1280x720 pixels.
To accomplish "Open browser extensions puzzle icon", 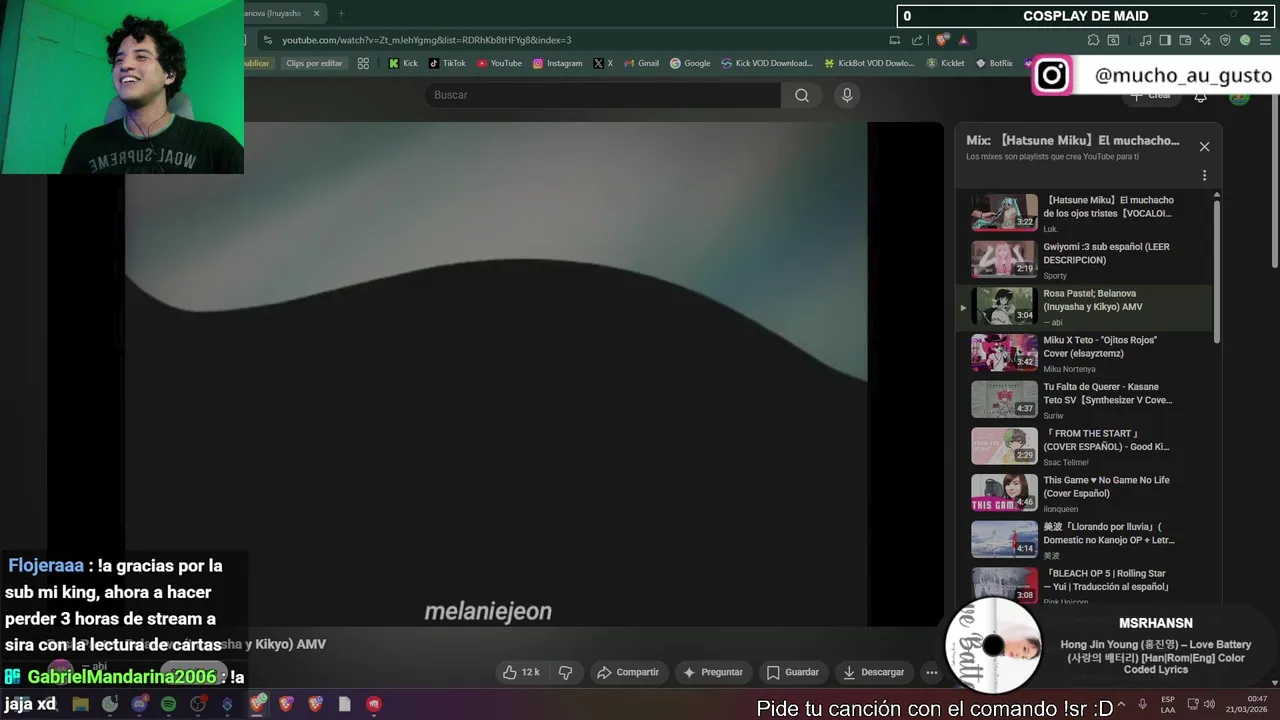I will (1093, 40).
